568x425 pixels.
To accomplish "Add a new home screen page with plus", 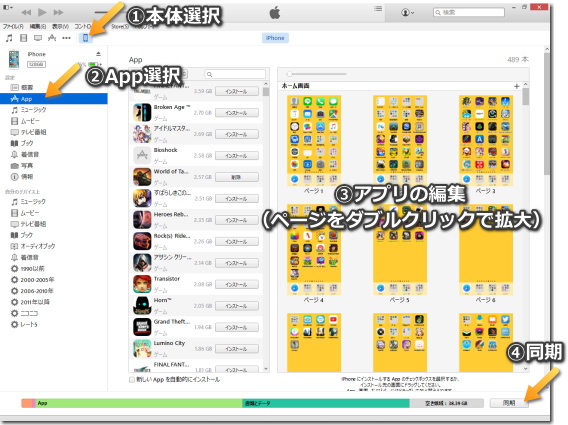I will tap(517, 86).
